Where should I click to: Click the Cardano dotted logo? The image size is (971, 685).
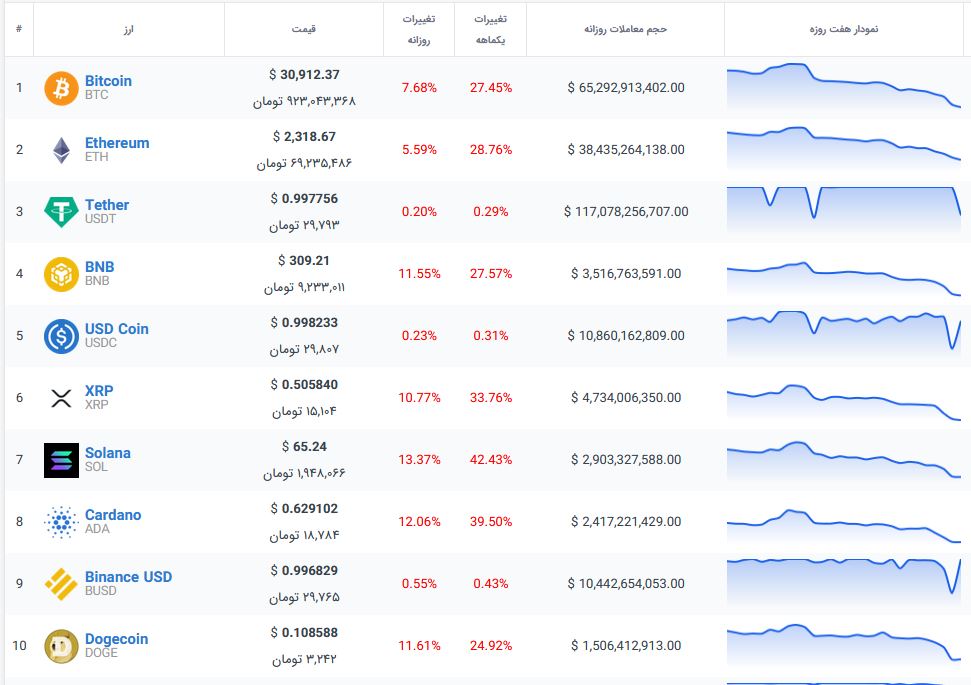[61, 521]
